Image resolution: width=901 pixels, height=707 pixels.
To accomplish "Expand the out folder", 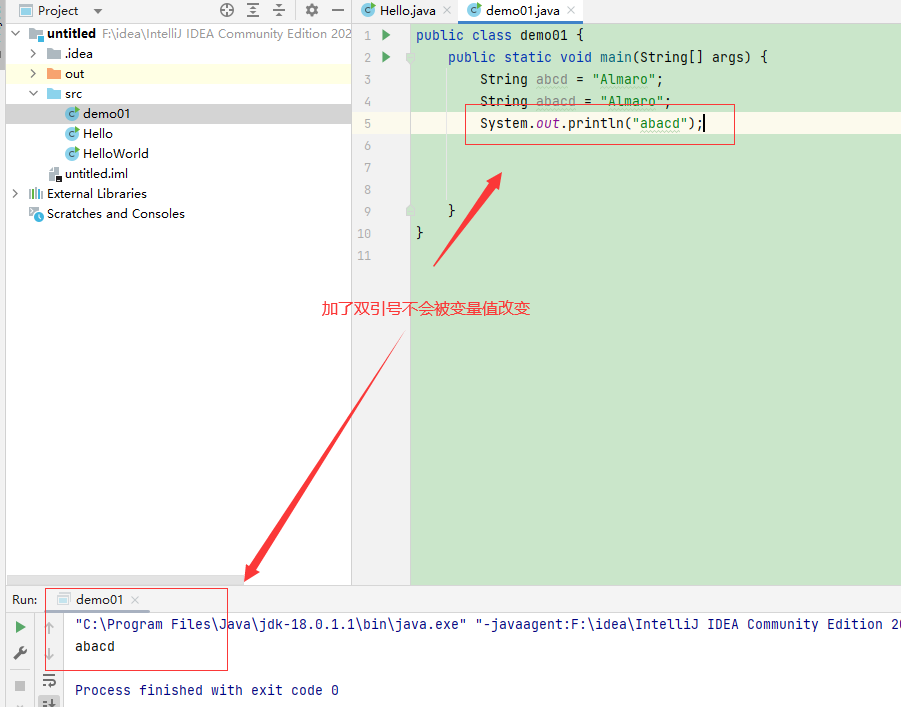I will [x=33, y=74].
